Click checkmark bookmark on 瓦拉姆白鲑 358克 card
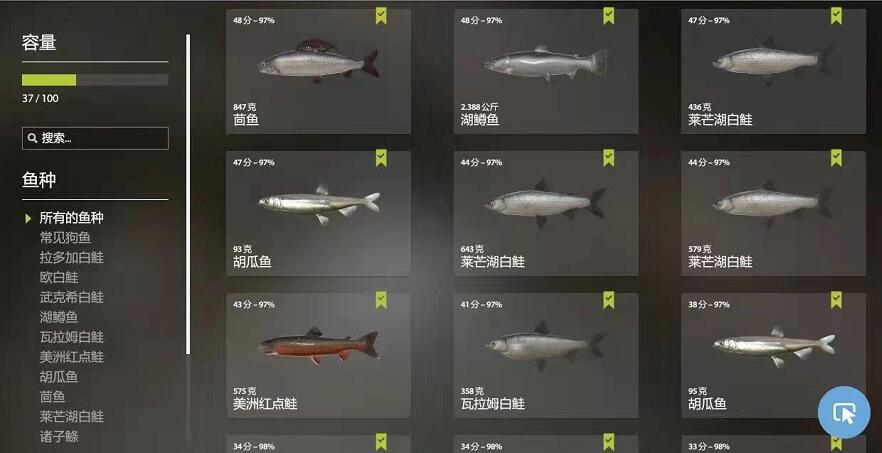Screen dimensions: 882x453 (x=609, y=300)
